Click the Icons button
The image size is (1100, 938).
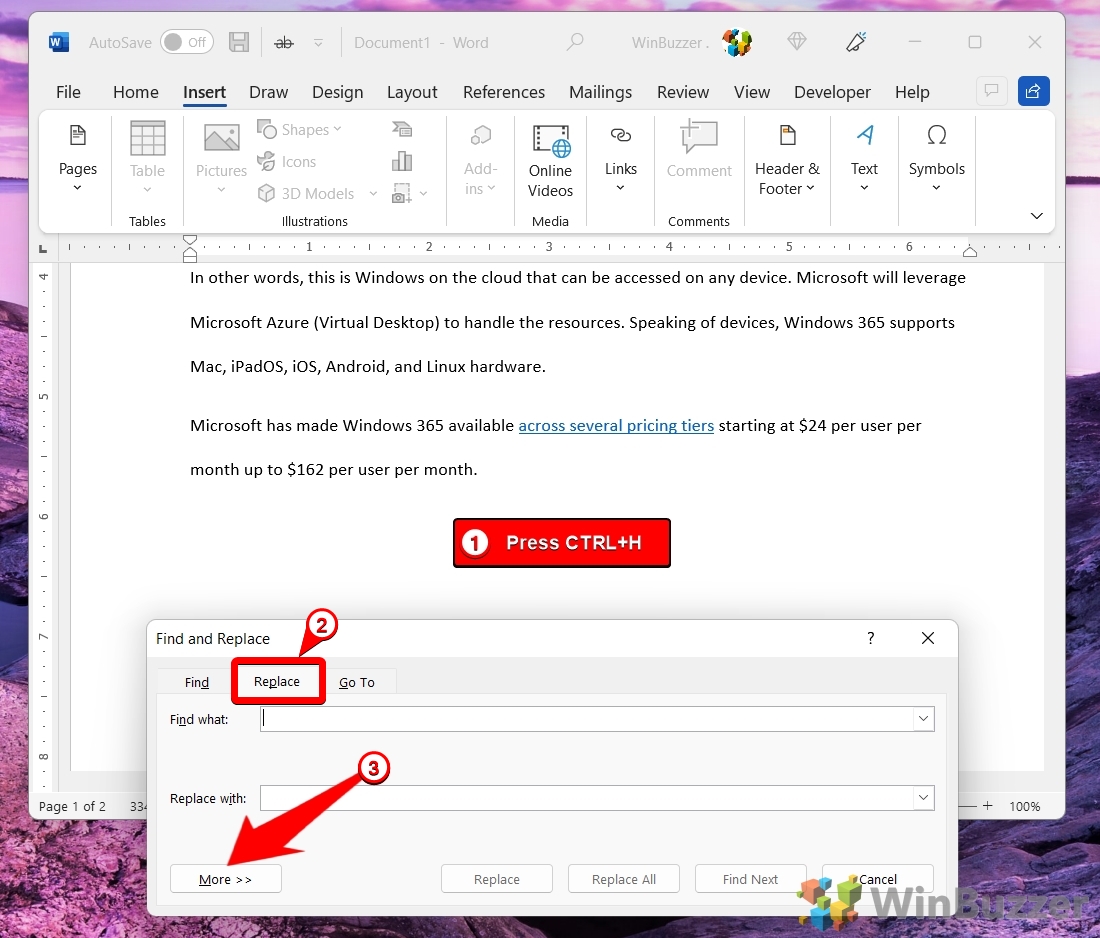pyautogui.click(x=287, y=162)
